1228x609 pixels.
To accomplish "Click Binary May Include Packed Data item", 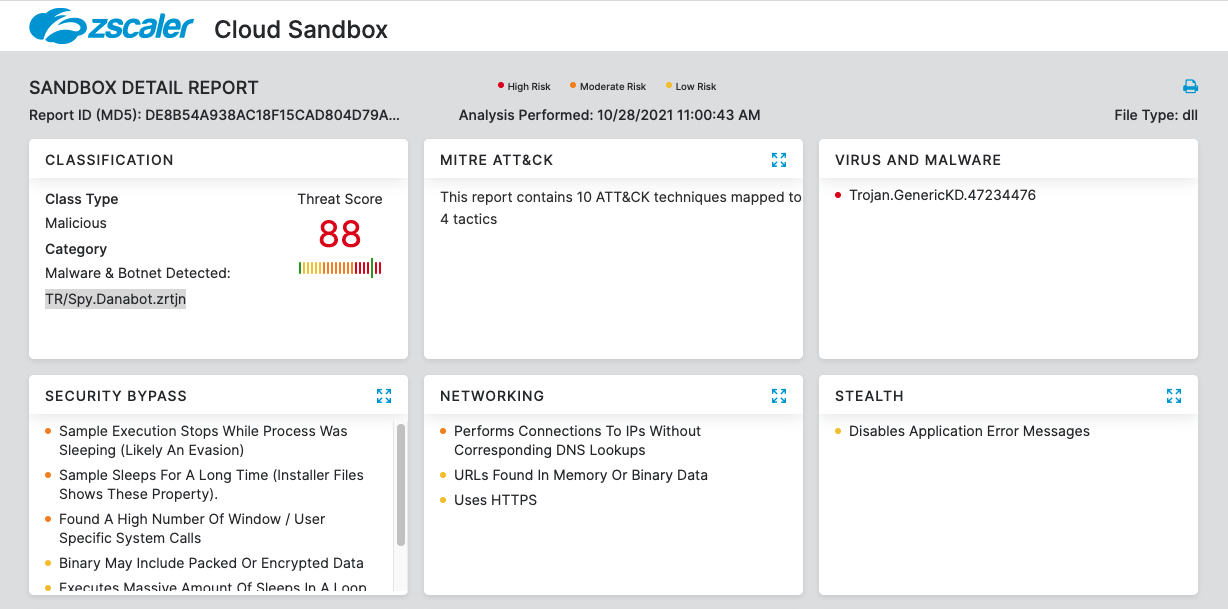I will point(211,563).
